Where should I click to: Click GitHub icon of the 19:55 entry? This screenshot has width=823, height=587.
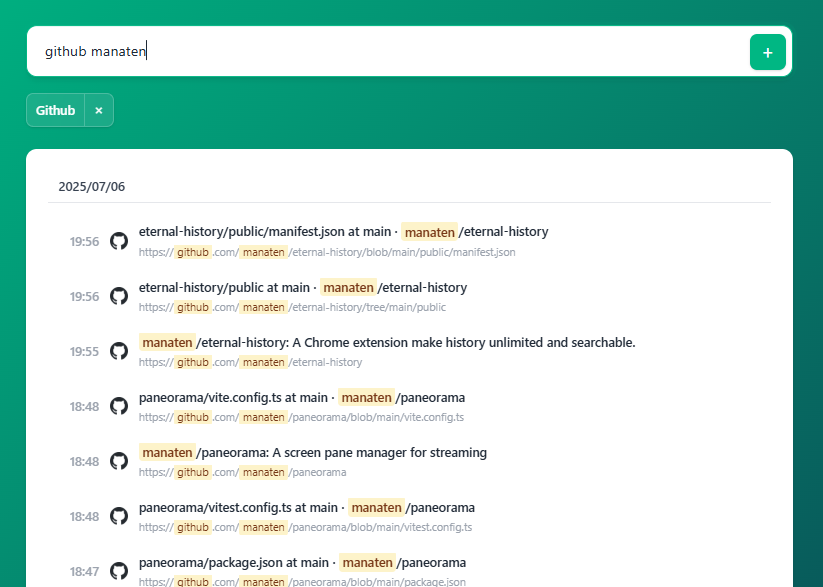tap(119, 351)
